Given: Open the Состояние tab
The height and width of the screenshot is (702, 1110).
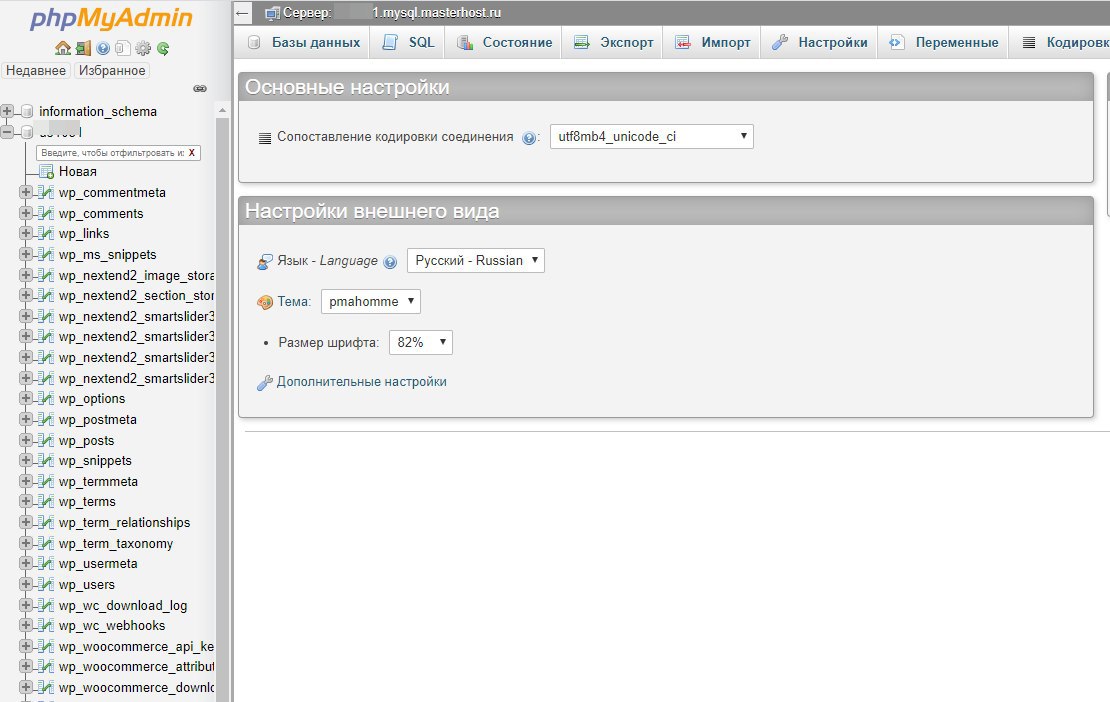Looking at the screenshot, I should (504, 42).
